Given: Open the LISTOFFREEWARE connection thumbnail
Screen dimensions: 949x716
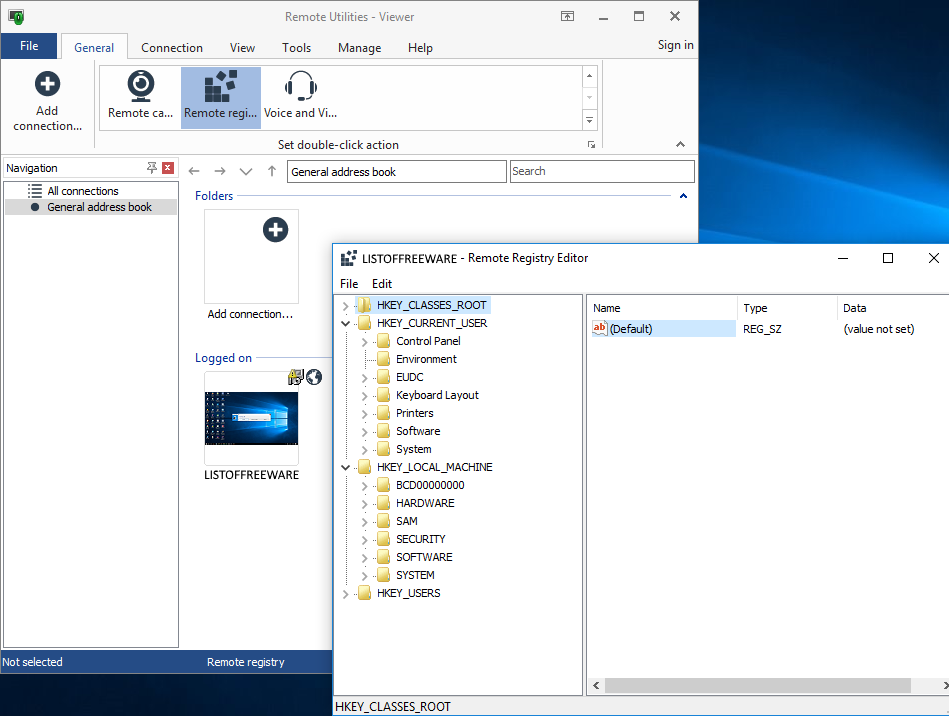Looking at the screenshot, I should click(x=251, y=418).
